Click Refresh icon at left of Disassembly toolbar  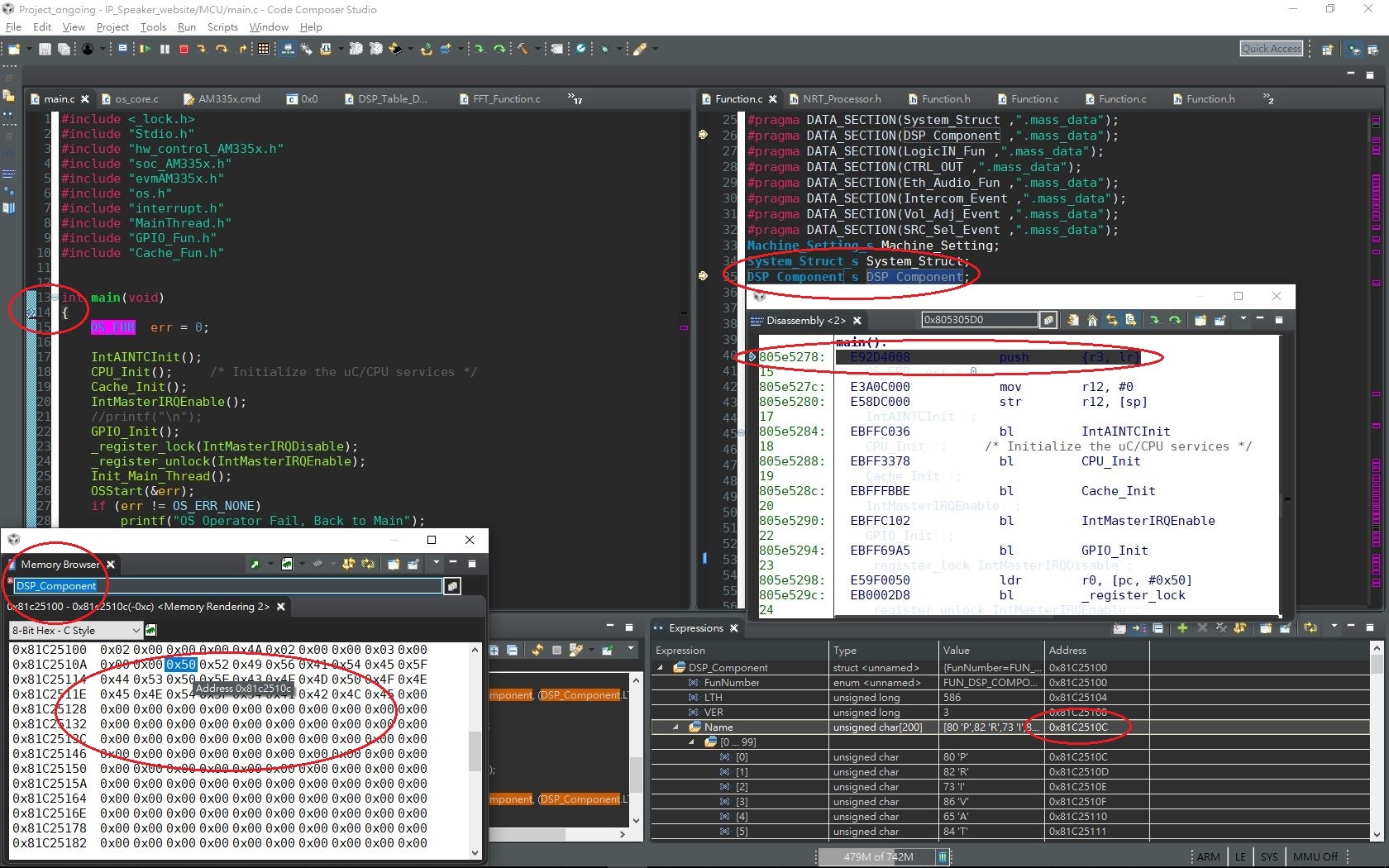1072,320
